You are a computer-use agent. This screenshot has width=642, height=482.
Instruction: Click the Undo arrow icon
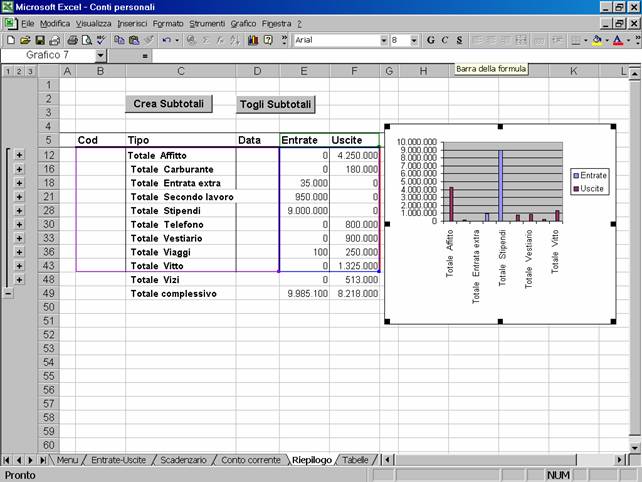pos(165,40)
